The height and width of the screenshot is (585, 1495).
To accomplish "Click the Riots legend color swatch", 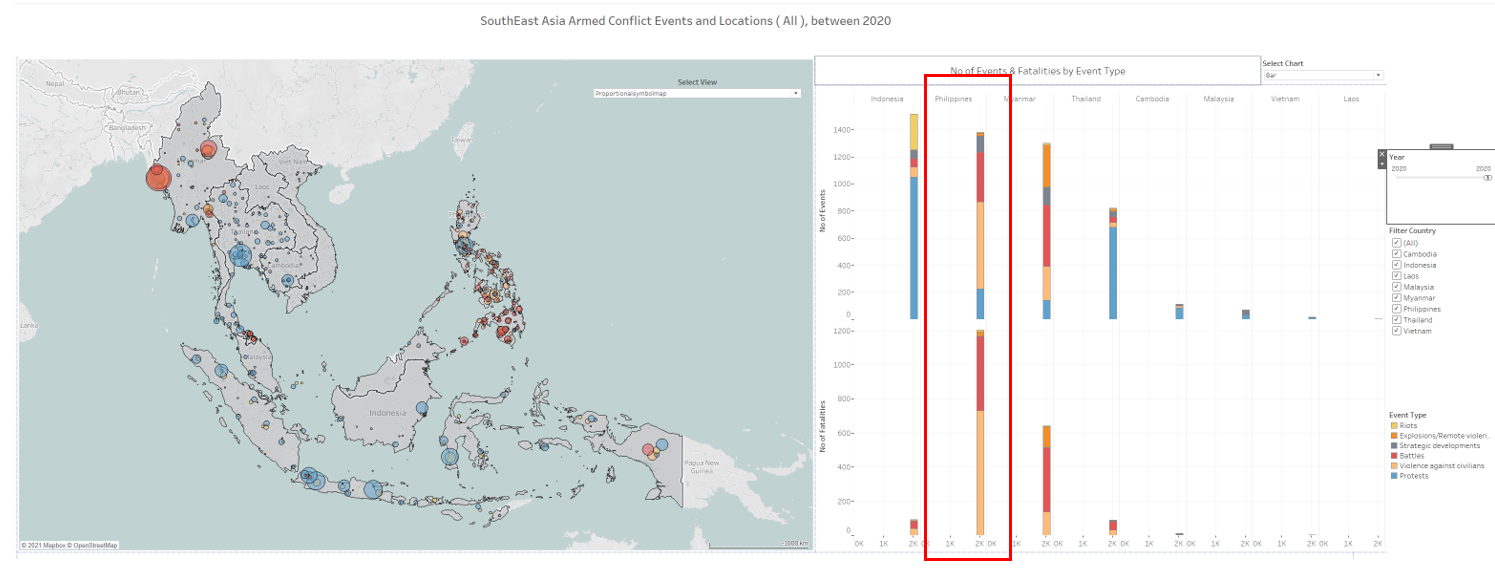I will 1392,426.
